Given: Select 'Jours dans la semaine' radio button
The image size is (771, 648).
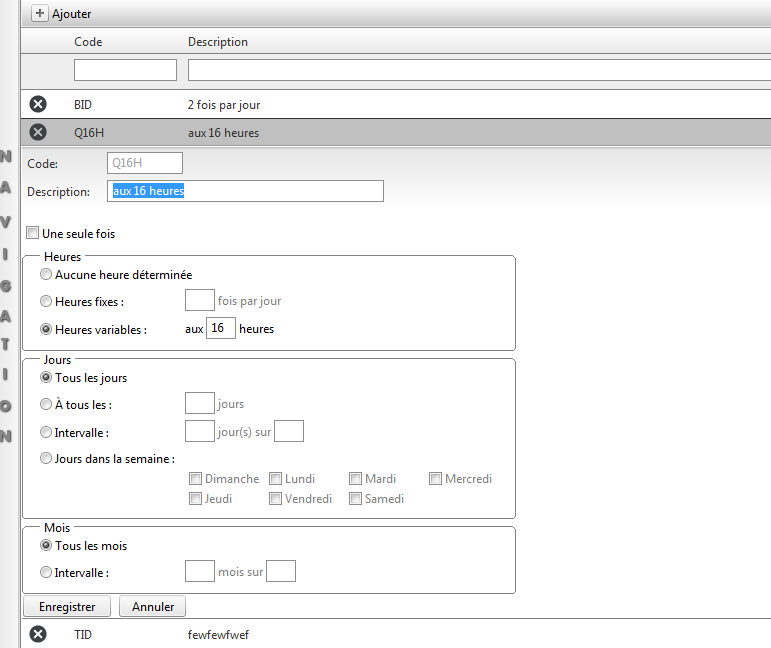Looking at the screenshot, I should [46, 458].
